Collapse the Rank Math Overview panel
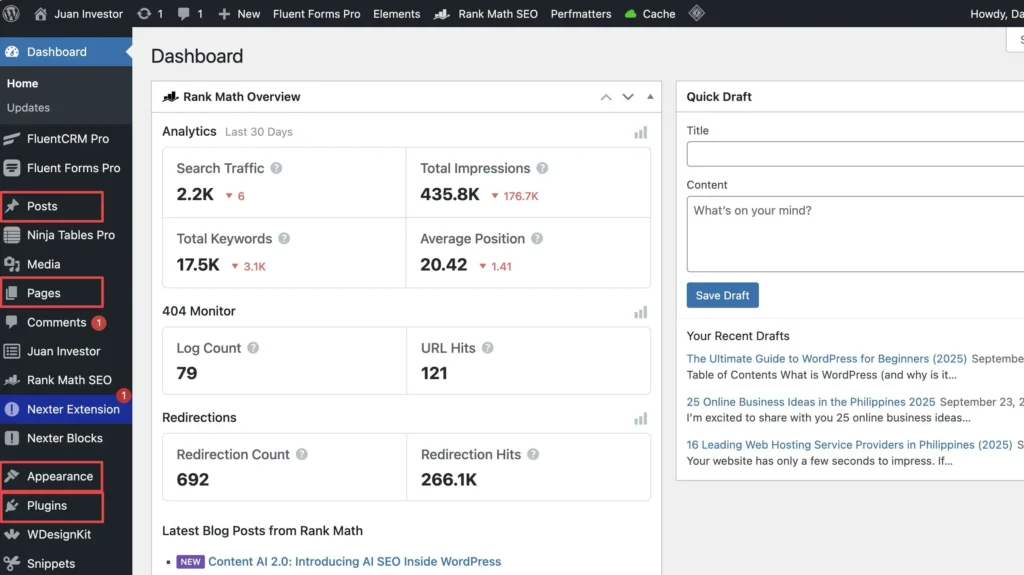Image resolution: width=1024 pixels, height=575 pixels. (x=650, y=97)
